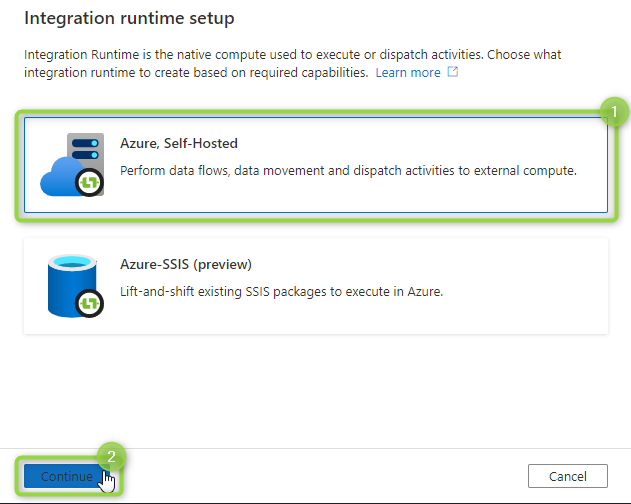Click the Azure-SSIS database cylinder icon
Viewport: 631px width, 504px height.
pos(75,286)
